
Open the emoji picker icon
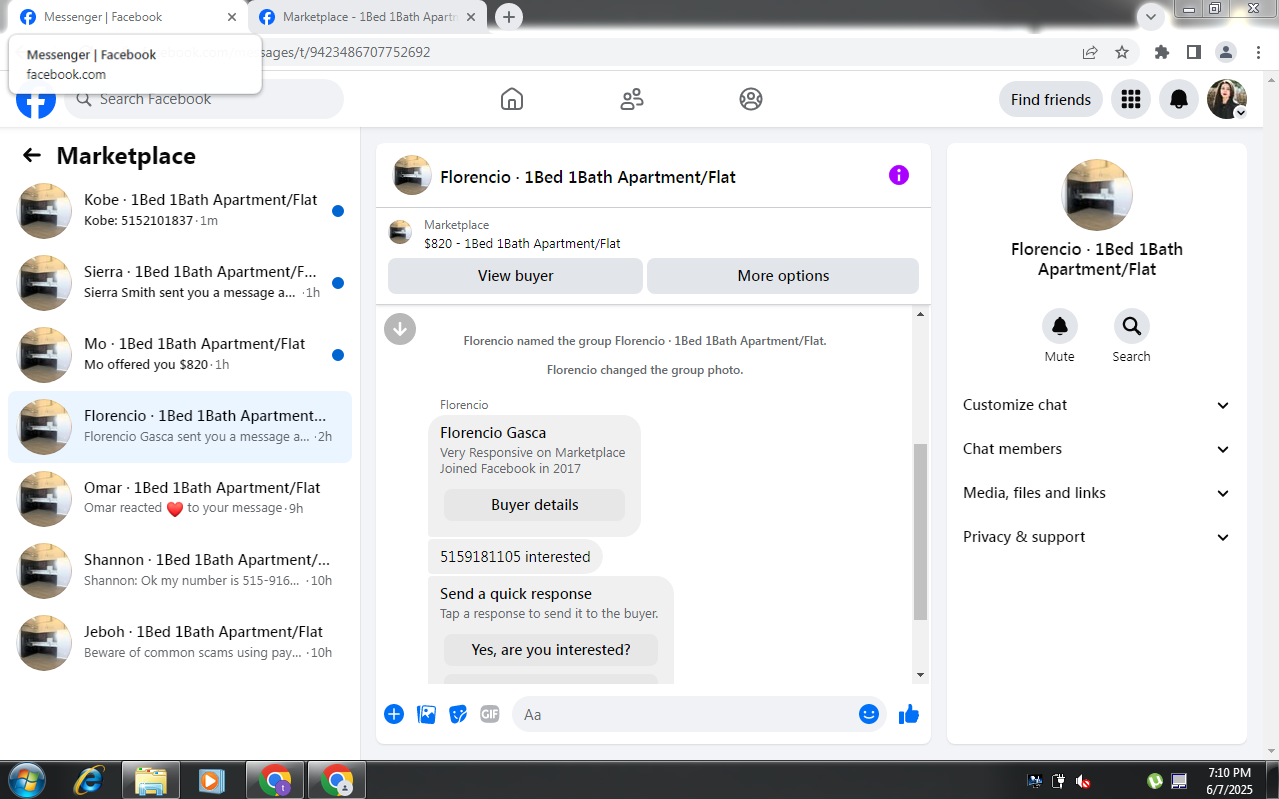tap(869, 714)
